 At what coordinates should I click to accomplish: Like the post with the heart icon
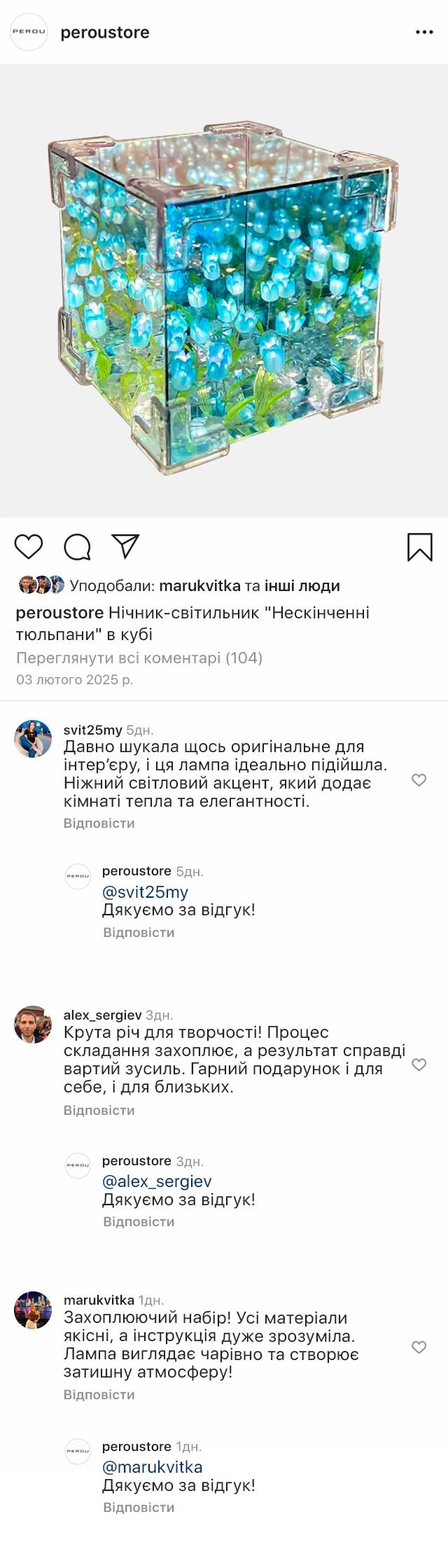29,546
